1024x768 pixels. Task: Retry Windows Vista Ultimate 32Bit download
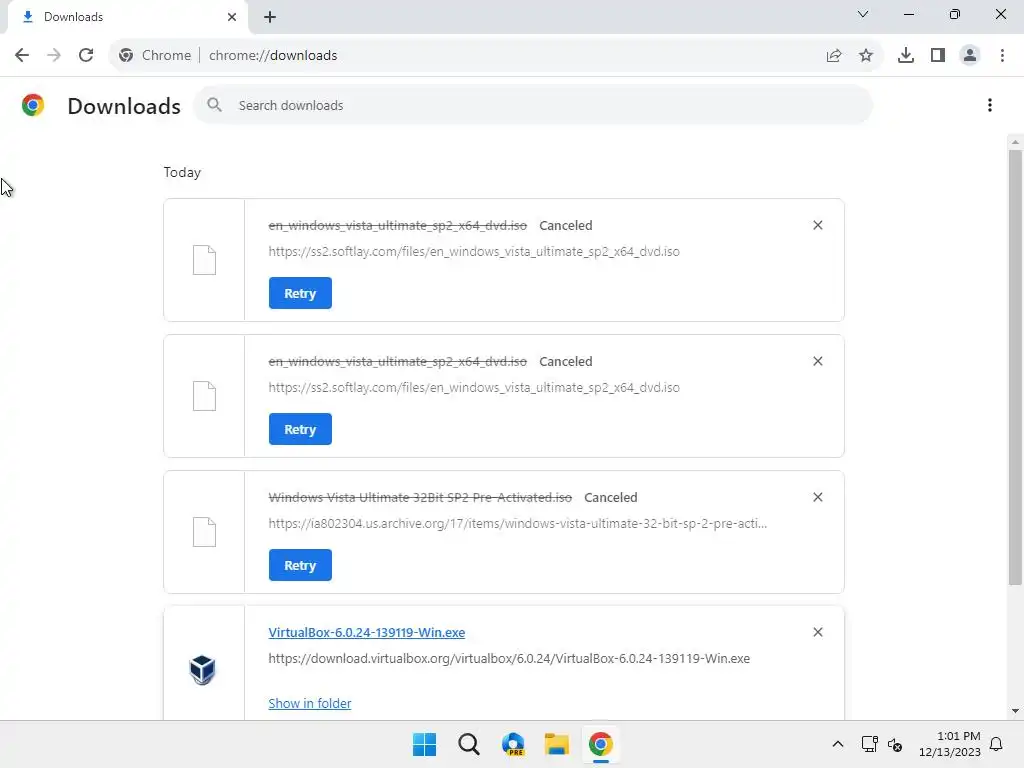tap(300, 565)
